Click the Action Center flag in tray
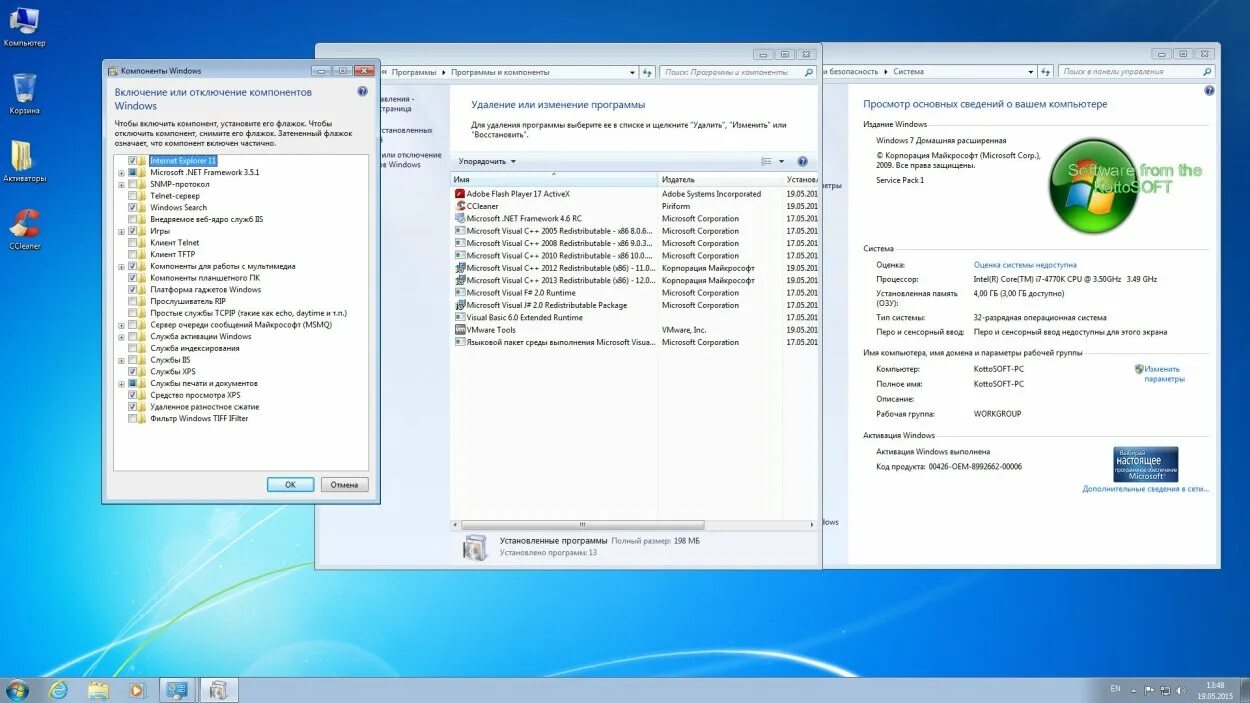This screenshot has height=703, width=1250. click(x=1150, y=689)
